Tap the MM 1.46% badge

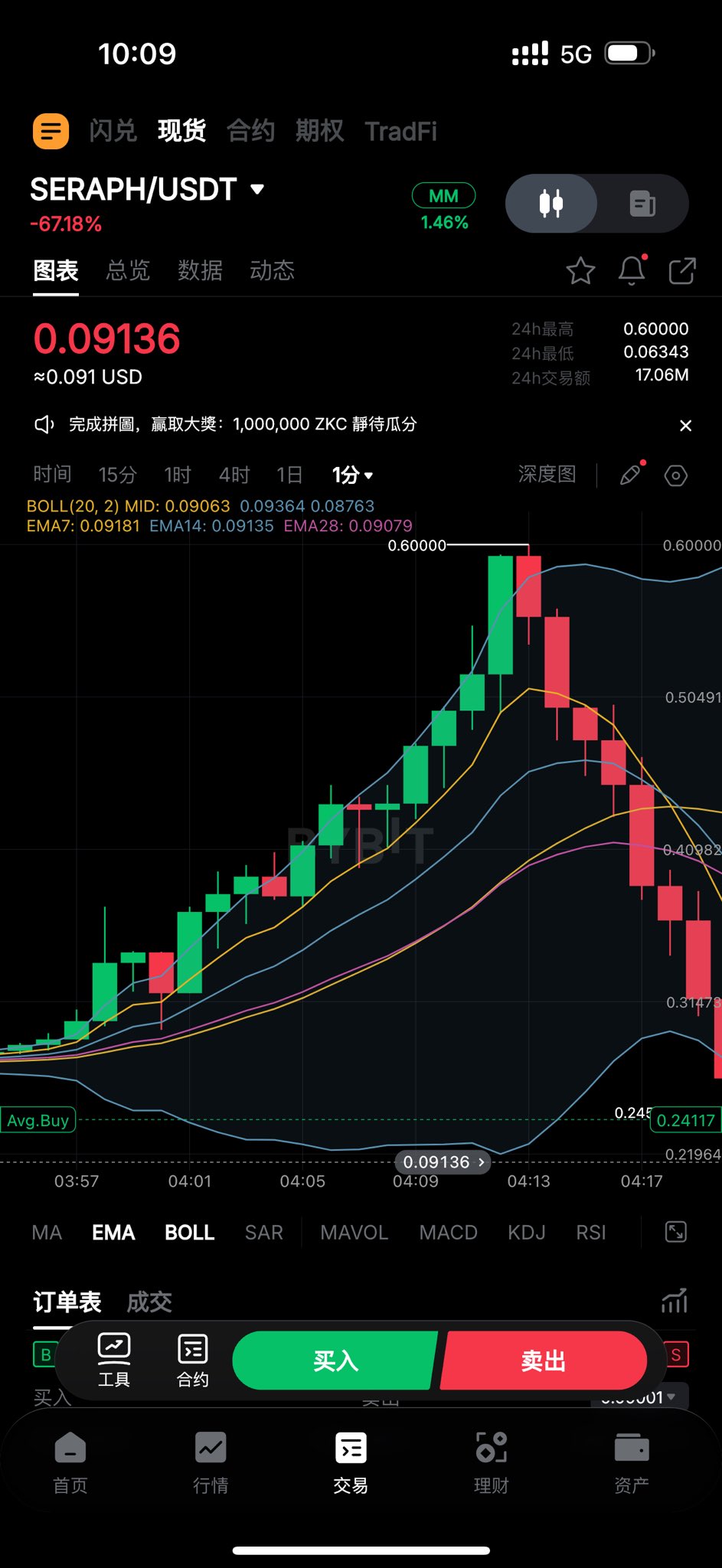[x=444, y=207]
